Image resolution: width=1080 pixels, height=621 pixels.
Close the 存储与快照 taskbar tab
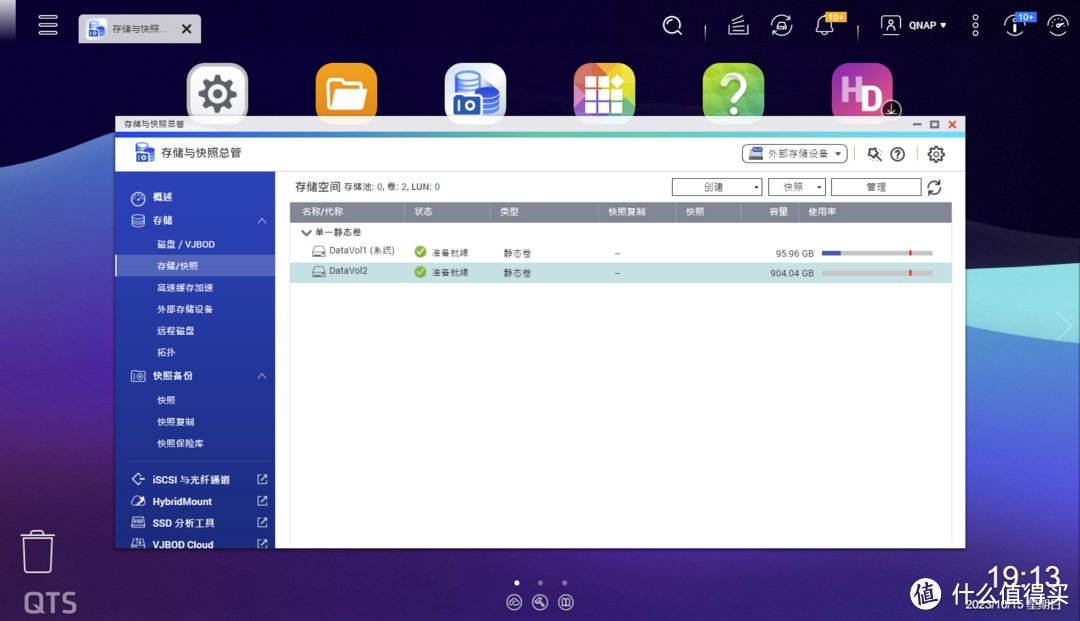pos(187,29)
